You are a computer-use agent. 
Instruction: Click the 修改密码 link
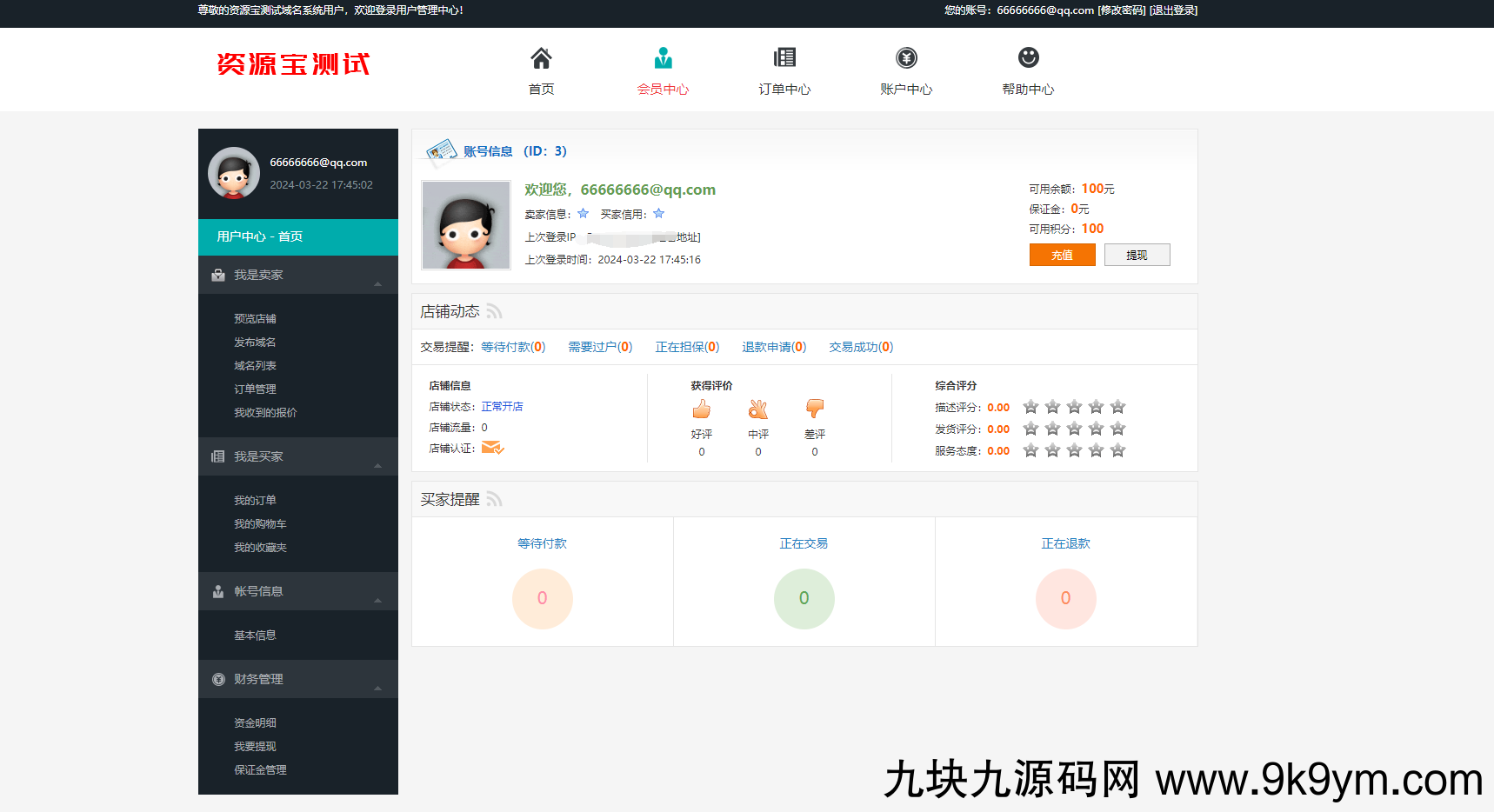(x=1121, y=10)
